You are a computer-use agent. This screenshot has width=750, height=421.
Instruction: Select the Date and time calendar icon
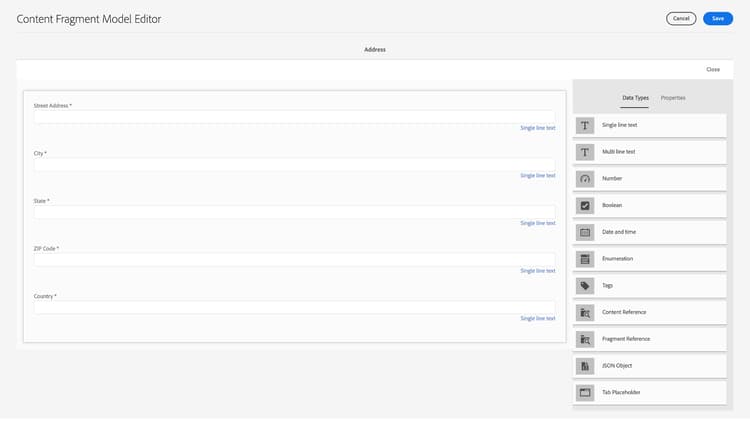[585, 233]
